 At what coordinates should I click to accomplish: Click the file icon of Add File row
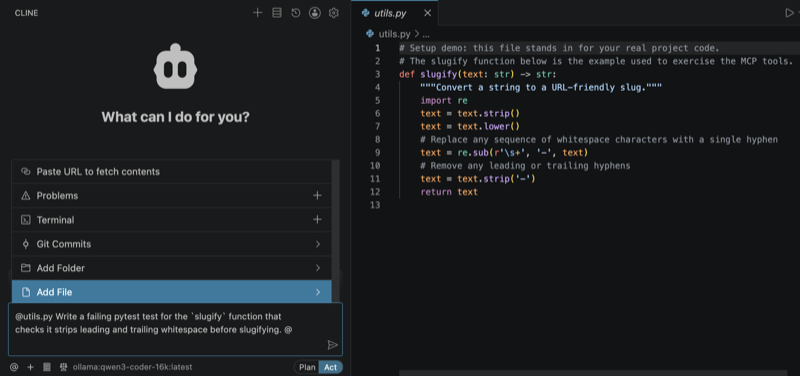(26, 292)
